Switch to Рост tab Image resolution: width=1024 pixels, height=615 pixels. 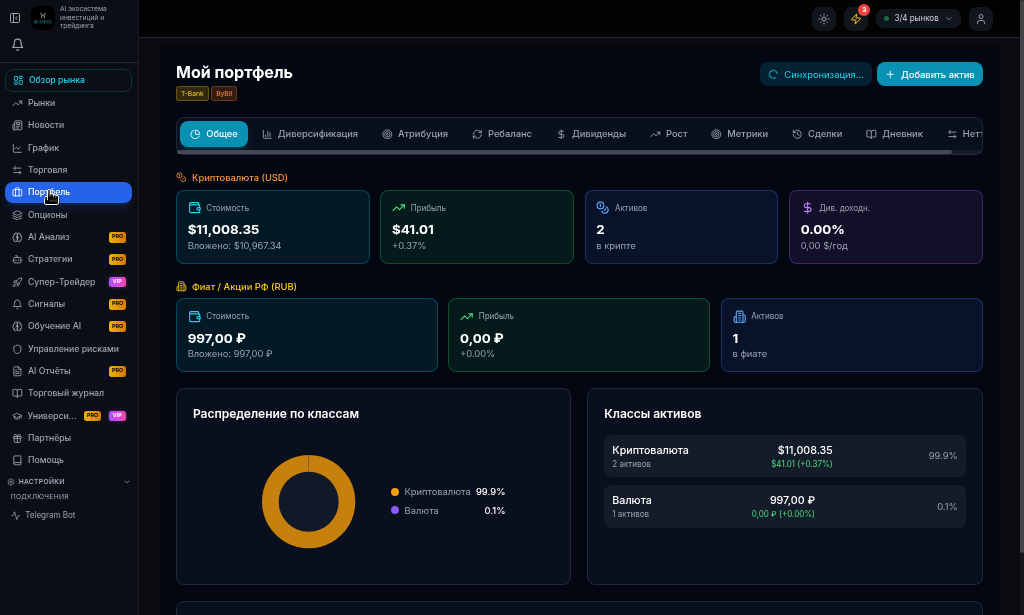click(669, 134)
